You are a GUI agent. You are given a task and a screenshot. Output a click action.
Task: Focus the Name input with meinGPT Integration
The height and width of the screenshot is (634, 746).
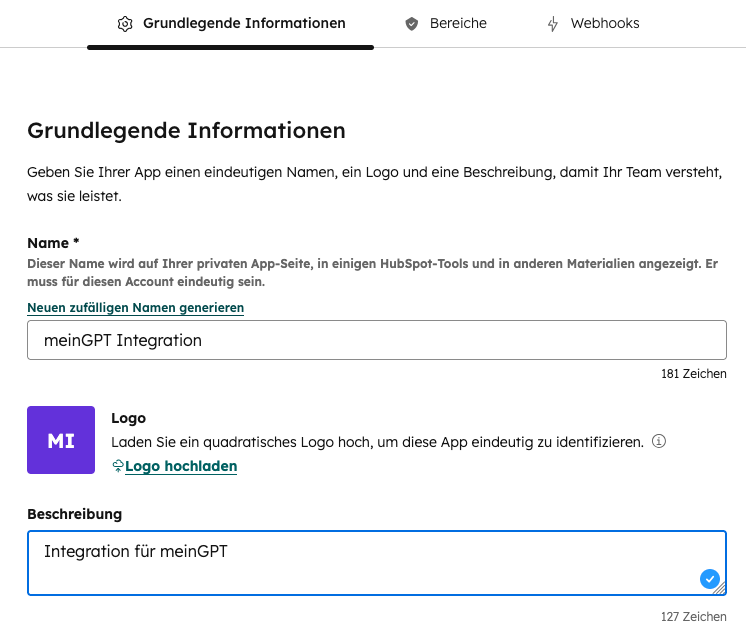tap(377, 340)
